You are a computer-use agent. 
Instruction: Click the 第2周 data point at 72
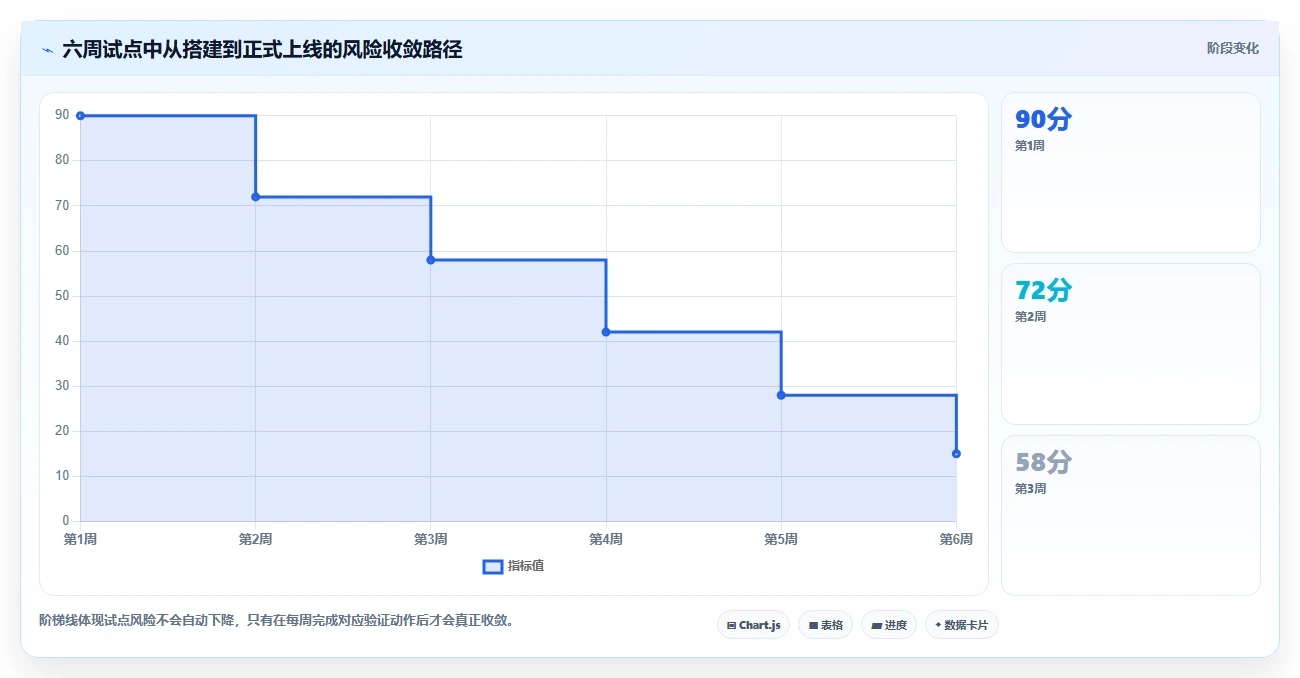[x=255, y=197]
